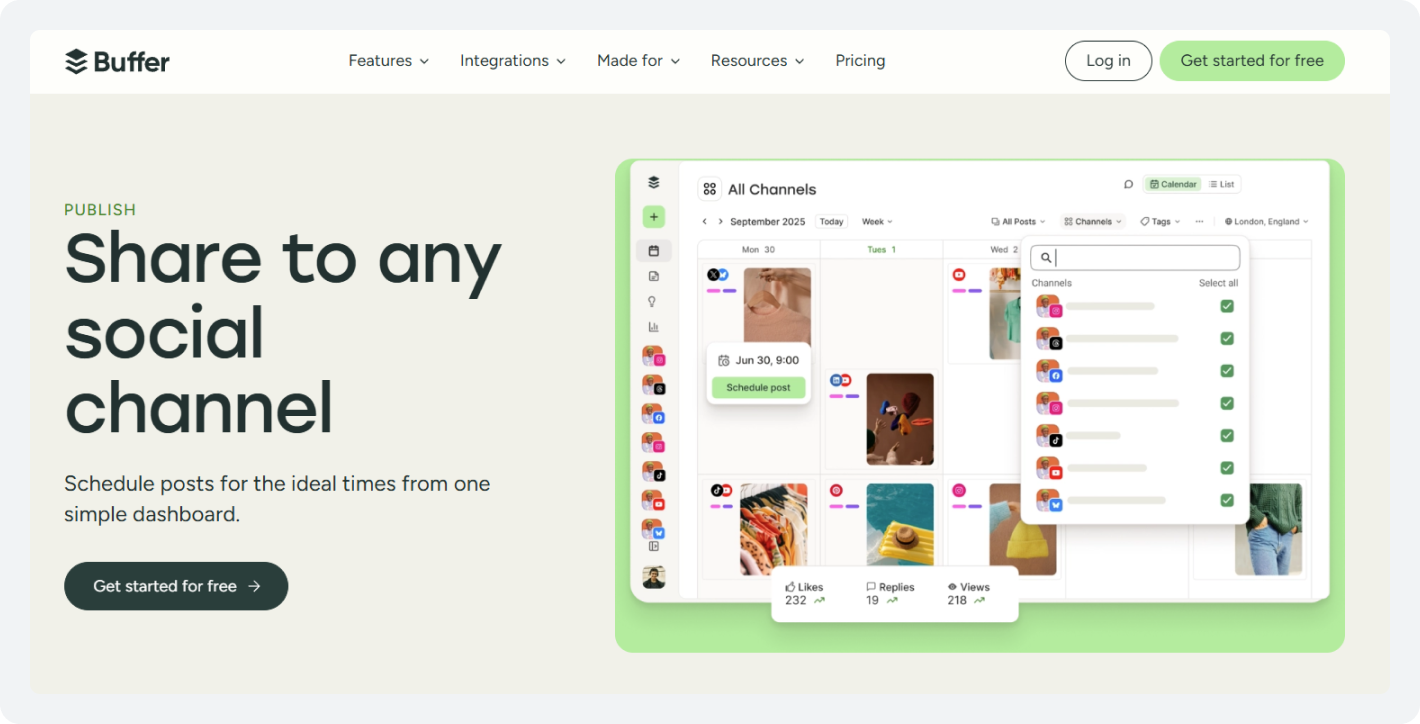Click the Views 218 stat
The height and width of the screenshot is (724, 1420).
[968, 594]
